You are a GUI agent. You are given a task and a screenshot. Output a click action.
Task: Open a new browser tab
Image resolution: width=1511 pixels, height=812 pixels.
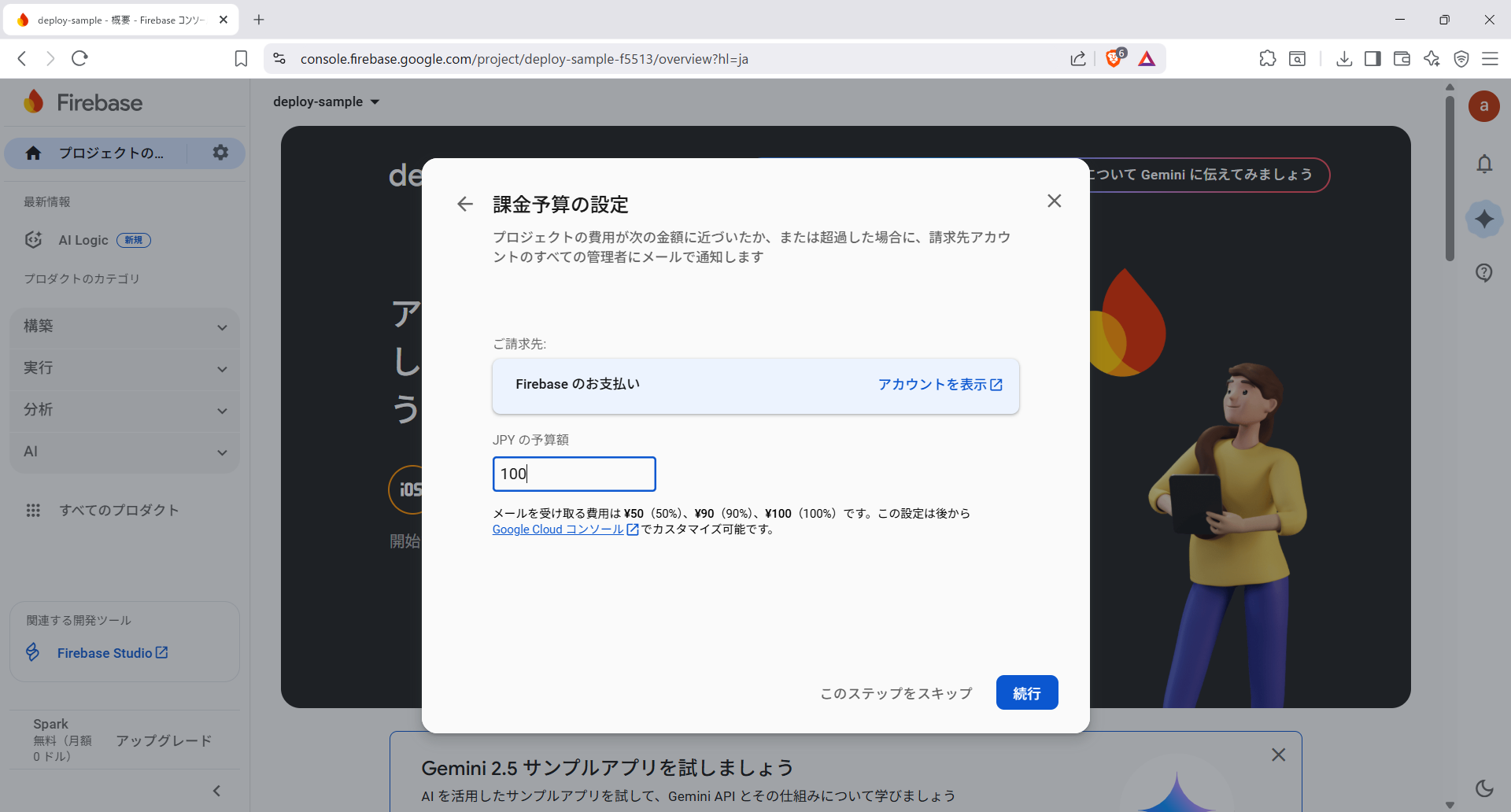259,20
